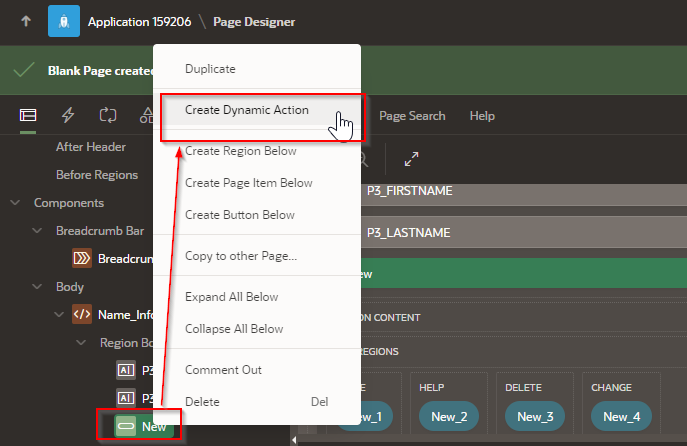
Task: Select the New button icon in tree
Action: [x=126, y=426]
